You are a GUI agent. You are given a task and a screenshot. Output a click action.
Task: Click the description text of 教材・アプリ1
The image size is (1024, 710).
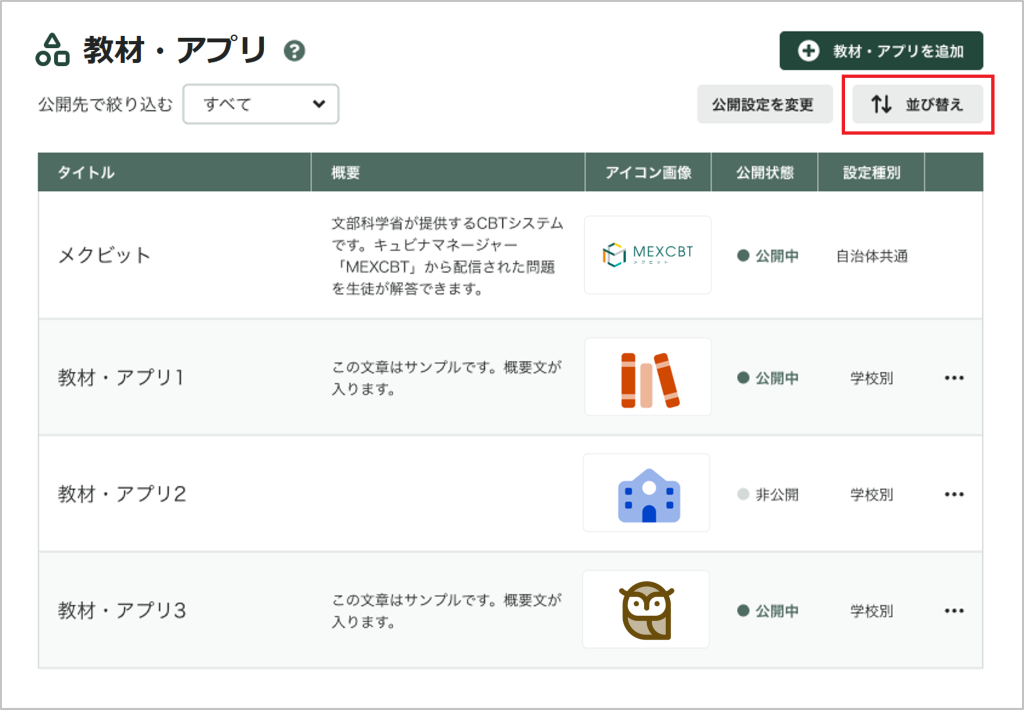tap(447, 378)
